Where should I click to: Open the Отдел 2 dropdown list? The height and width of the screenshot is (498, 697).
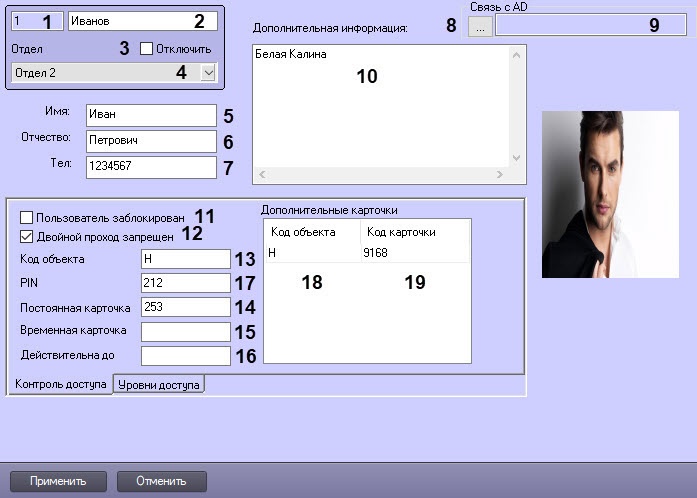point(208,72)
